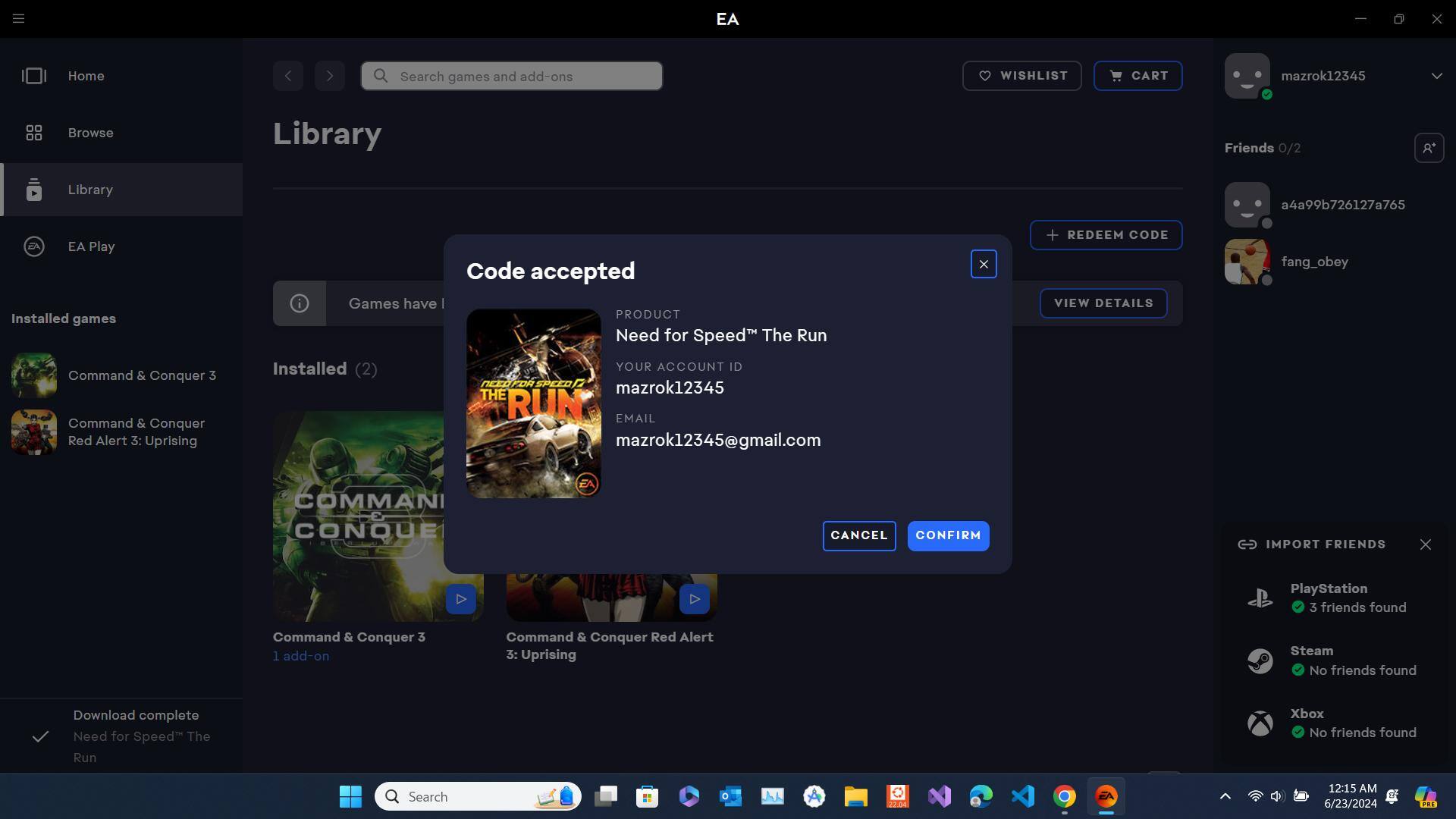Viewport: 1456px width, 819px height.
Task: Go back with the left arrow
Action: click(288, 76)
